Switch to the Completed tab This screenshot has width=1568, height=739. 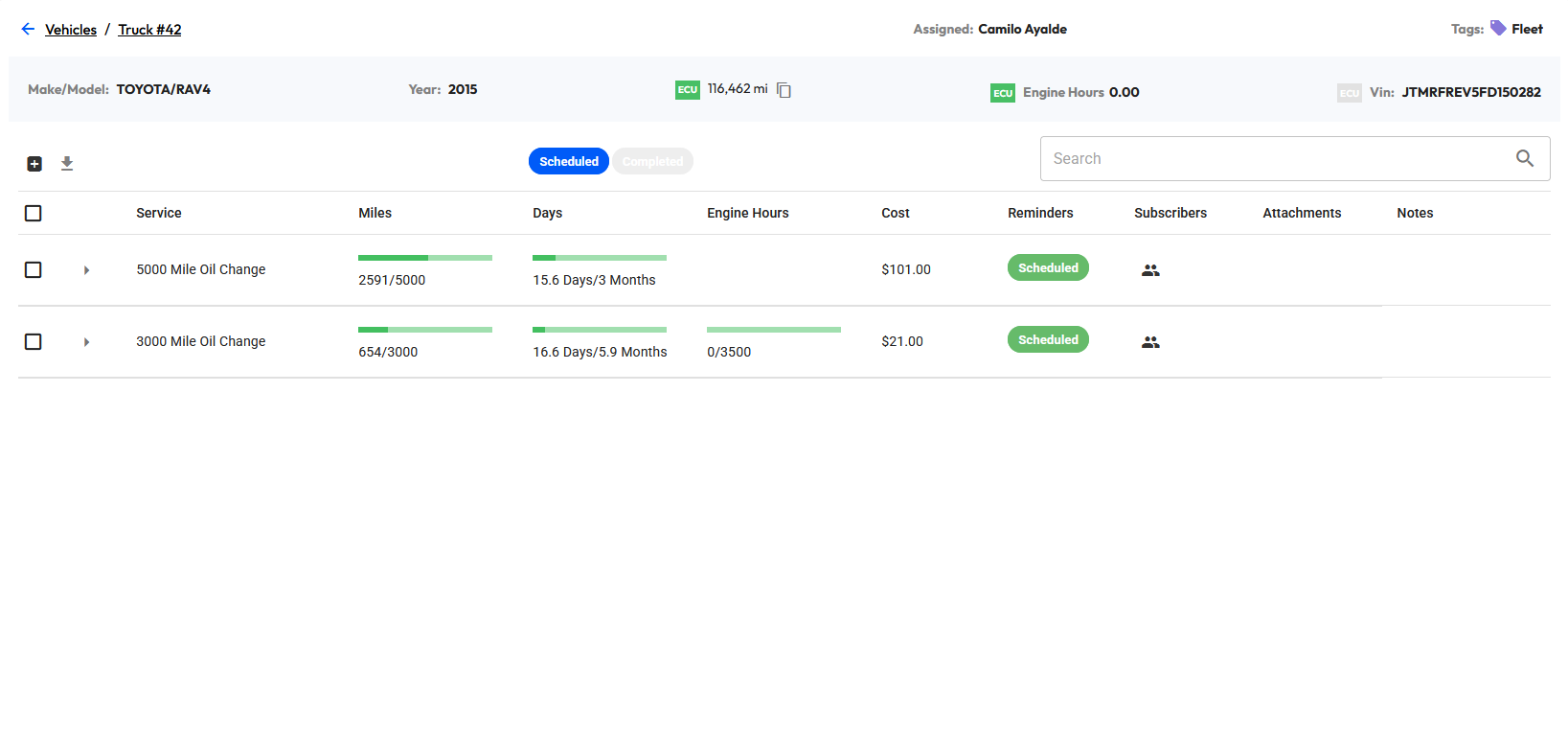click(652, 161)
